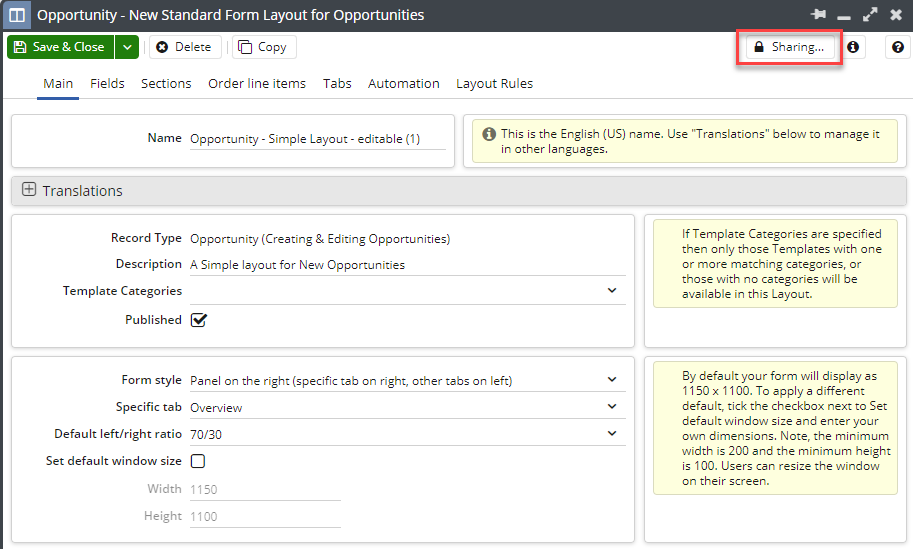Switch to the Fields tab

tap(107, 83)
